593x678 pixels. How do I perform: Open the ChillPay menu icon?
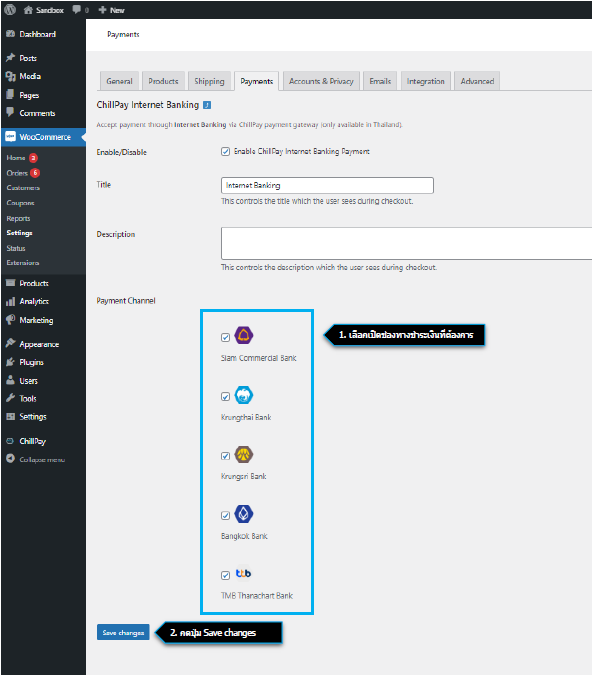(10, 441)
